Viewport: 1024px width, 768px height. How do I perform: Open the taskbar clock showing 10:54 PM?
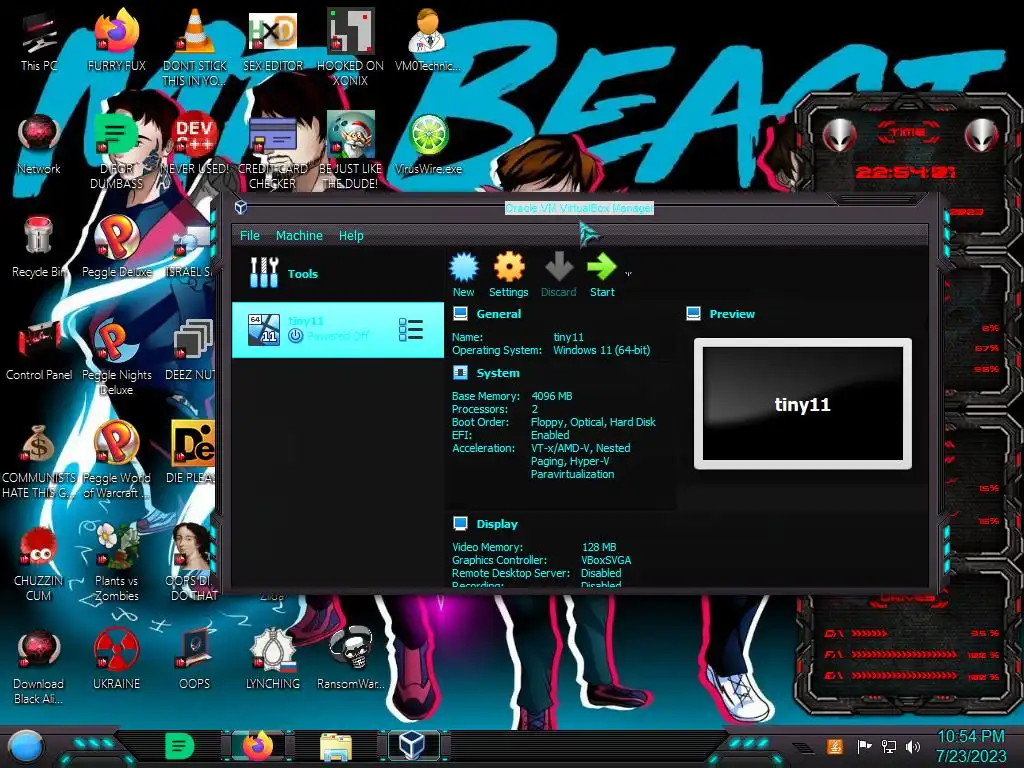(x=970, y=746)
